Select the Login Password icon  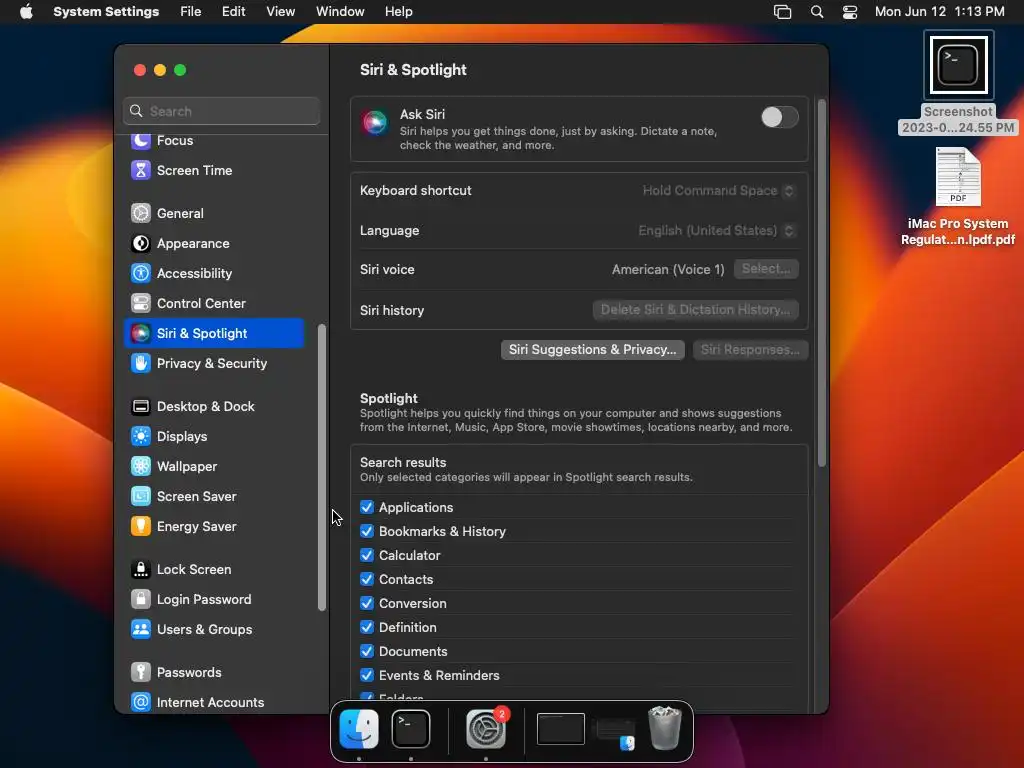(x=140, y=600)
